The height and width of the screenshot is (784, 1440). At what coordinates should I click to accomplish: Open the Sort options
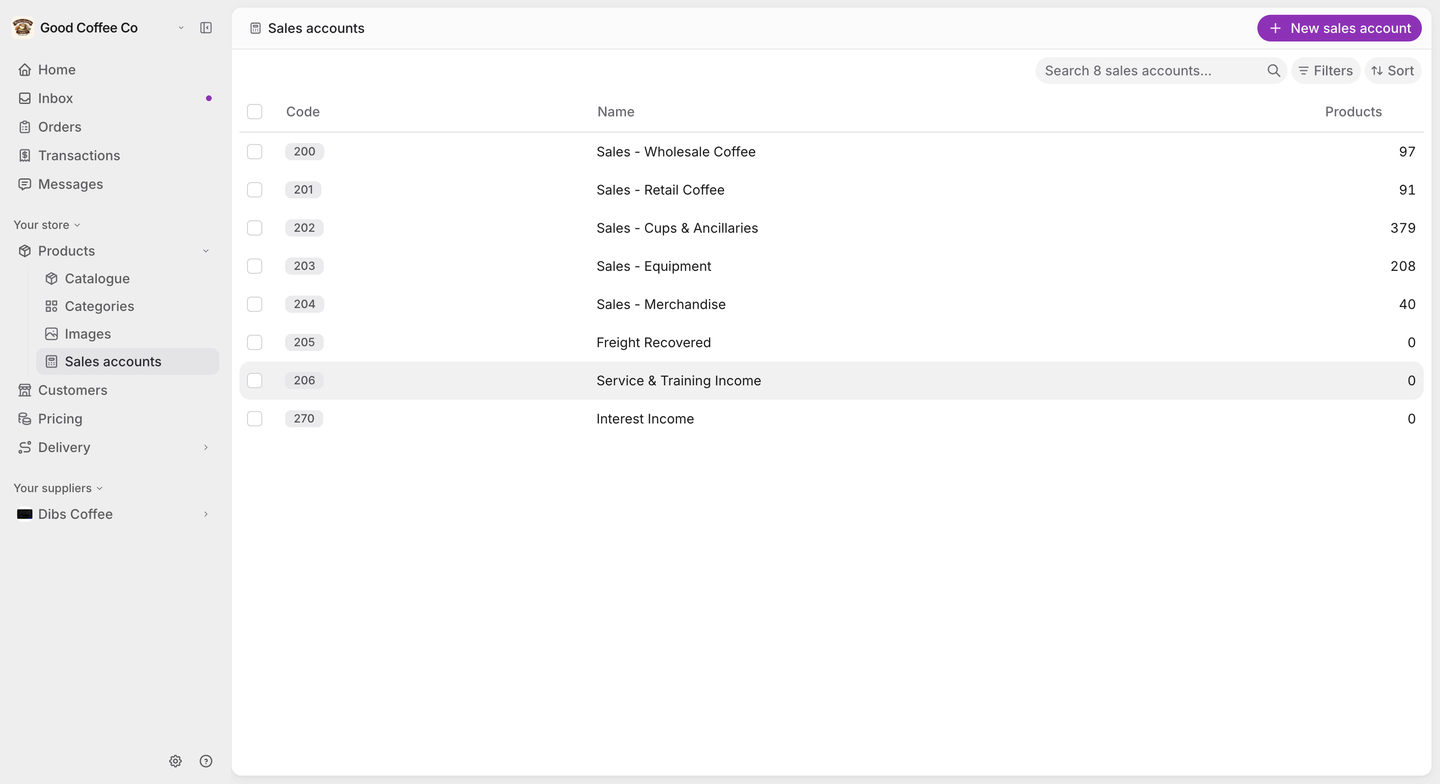1392,70
